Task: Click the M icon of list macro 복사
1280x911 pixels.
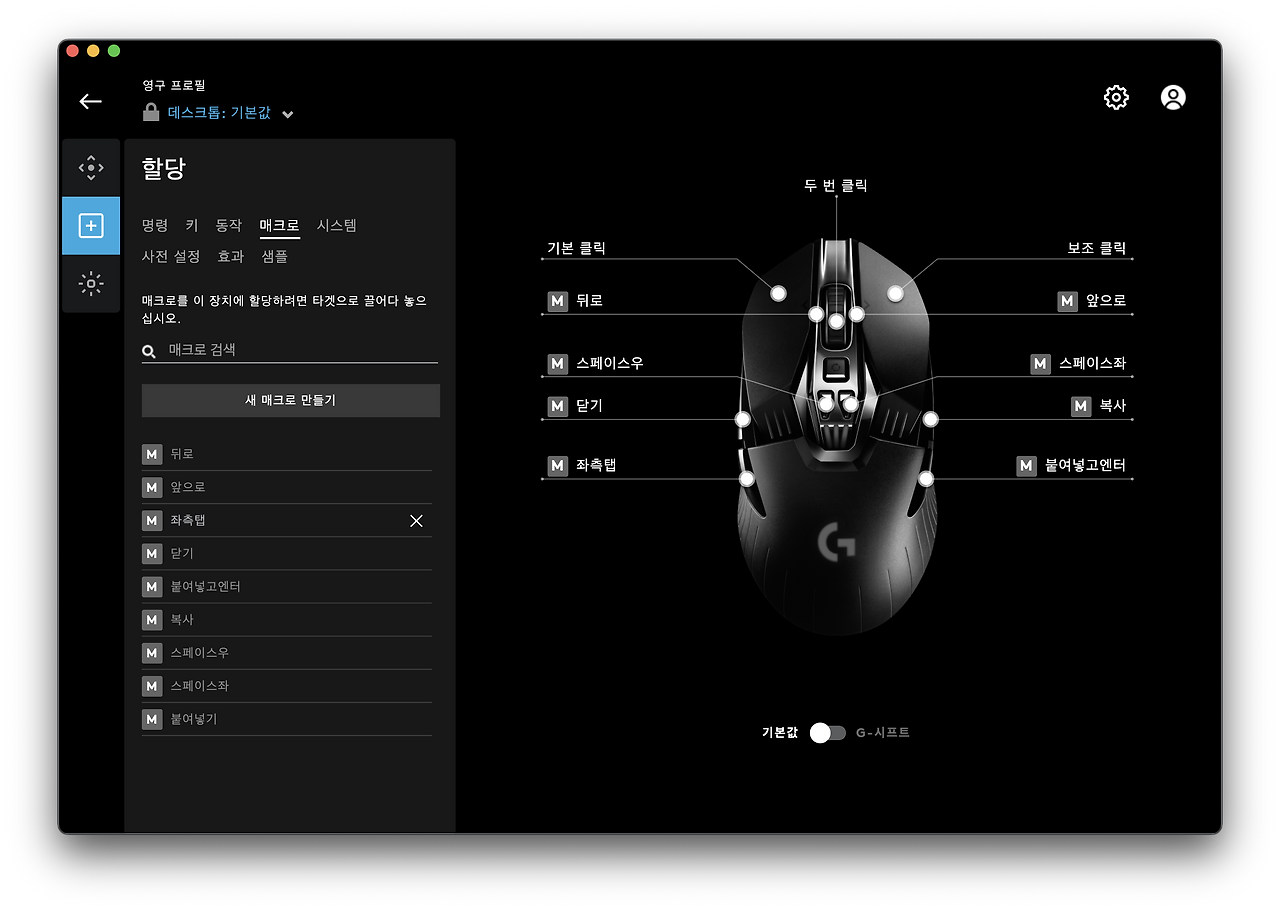Action: coord(152,620)
